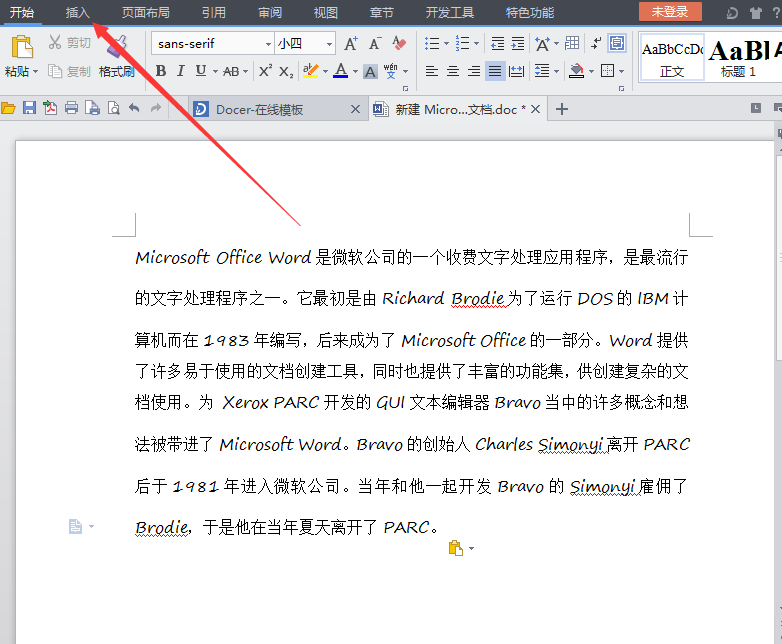This screenshot has width=782, height=644.
Task: Open the 小四 font size dropdown
Action: (329, 44)
